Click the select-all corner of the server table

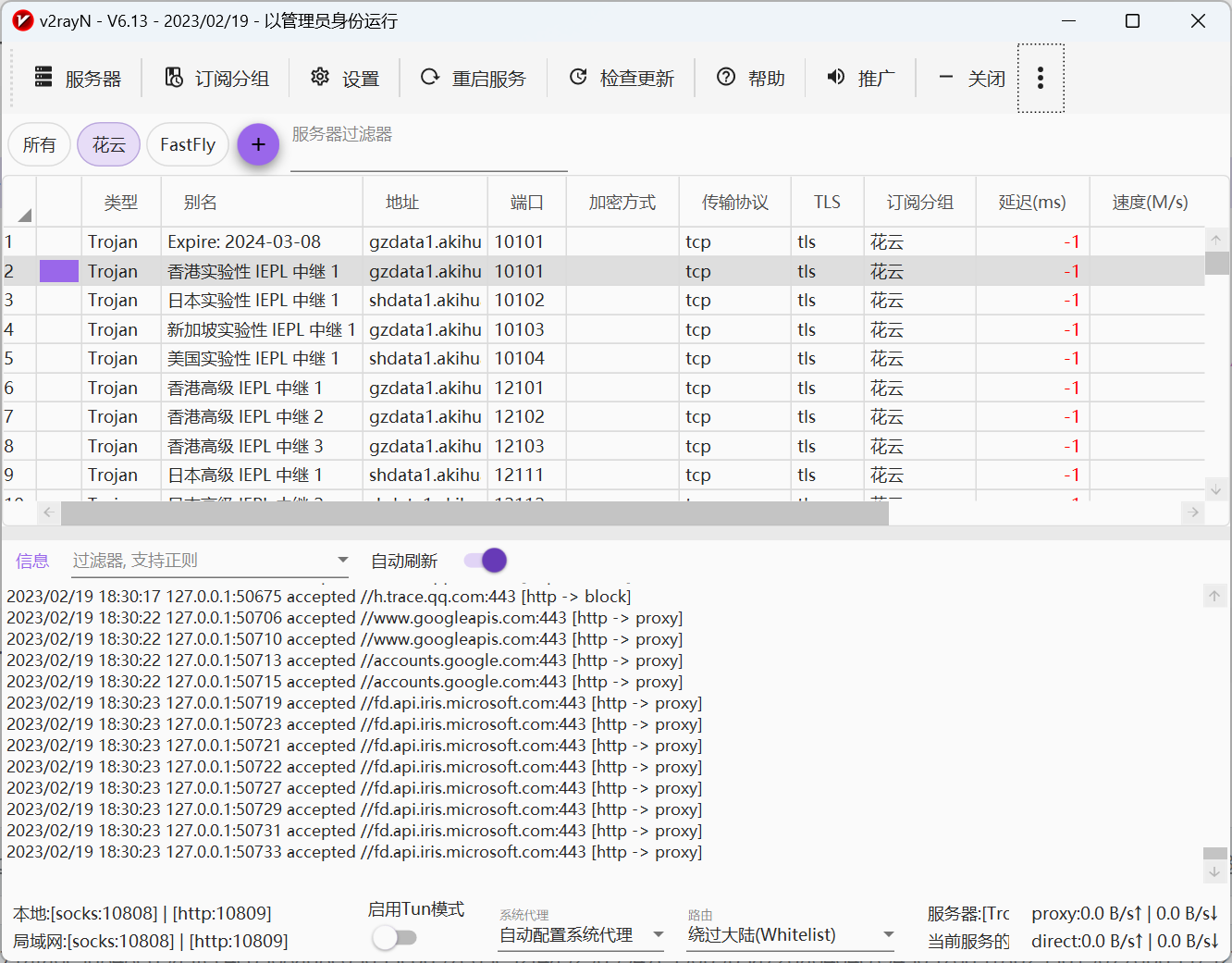19,202
